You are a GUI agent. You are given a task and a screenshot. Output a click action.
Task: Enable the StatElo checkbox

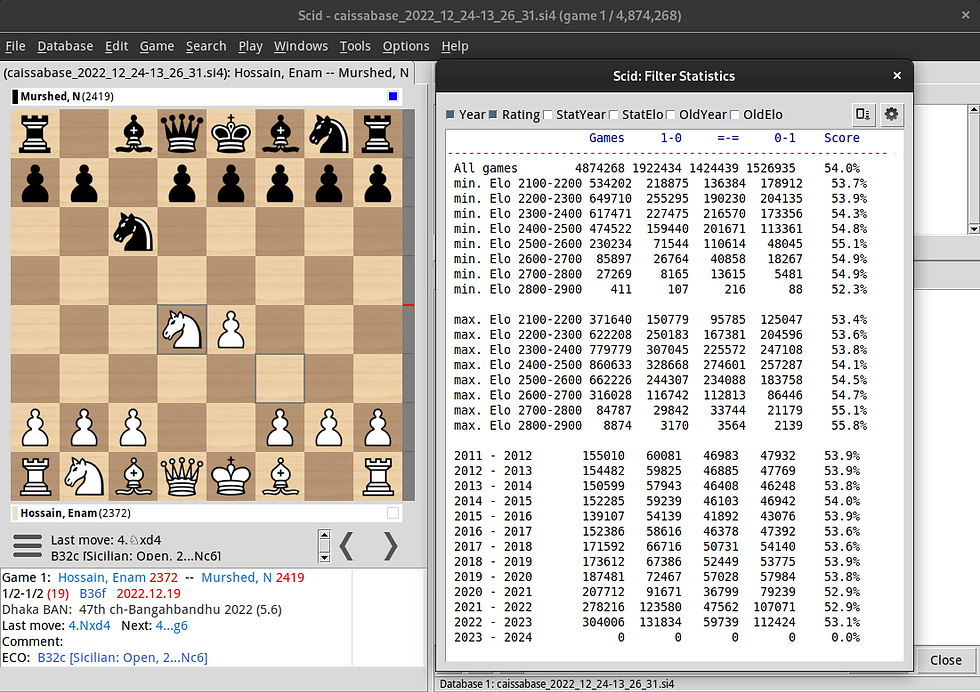tap(614, 114)
